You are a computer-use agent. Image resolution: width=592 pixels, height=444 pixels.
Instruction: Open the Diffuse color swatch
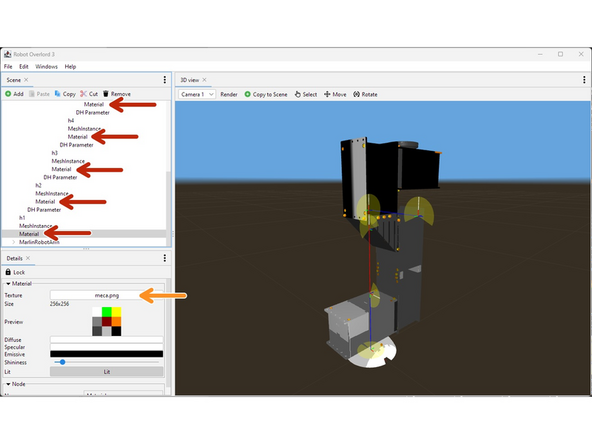pos(106,339)
